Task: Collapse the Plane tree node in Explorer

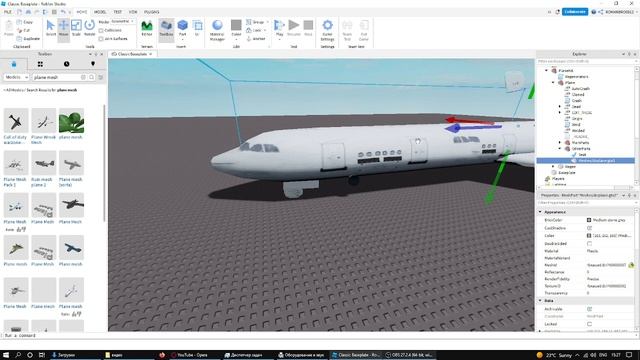Action: (553, 82)
